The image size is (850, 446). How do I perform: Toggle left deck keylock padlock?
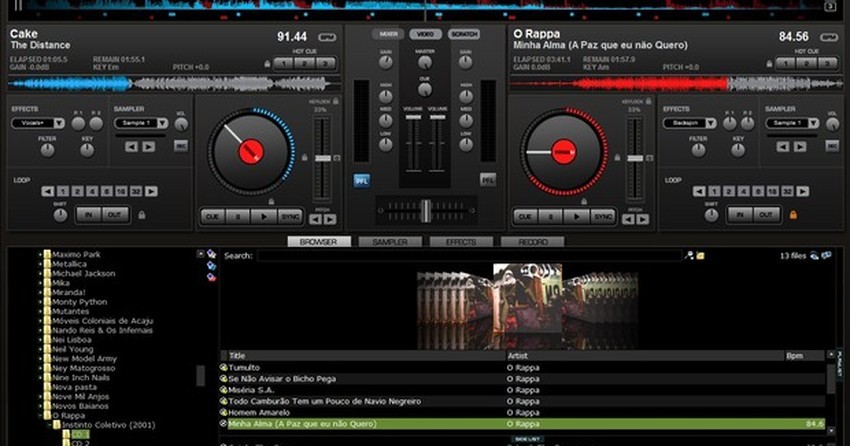pyautogui.click(x=336, y=101)
